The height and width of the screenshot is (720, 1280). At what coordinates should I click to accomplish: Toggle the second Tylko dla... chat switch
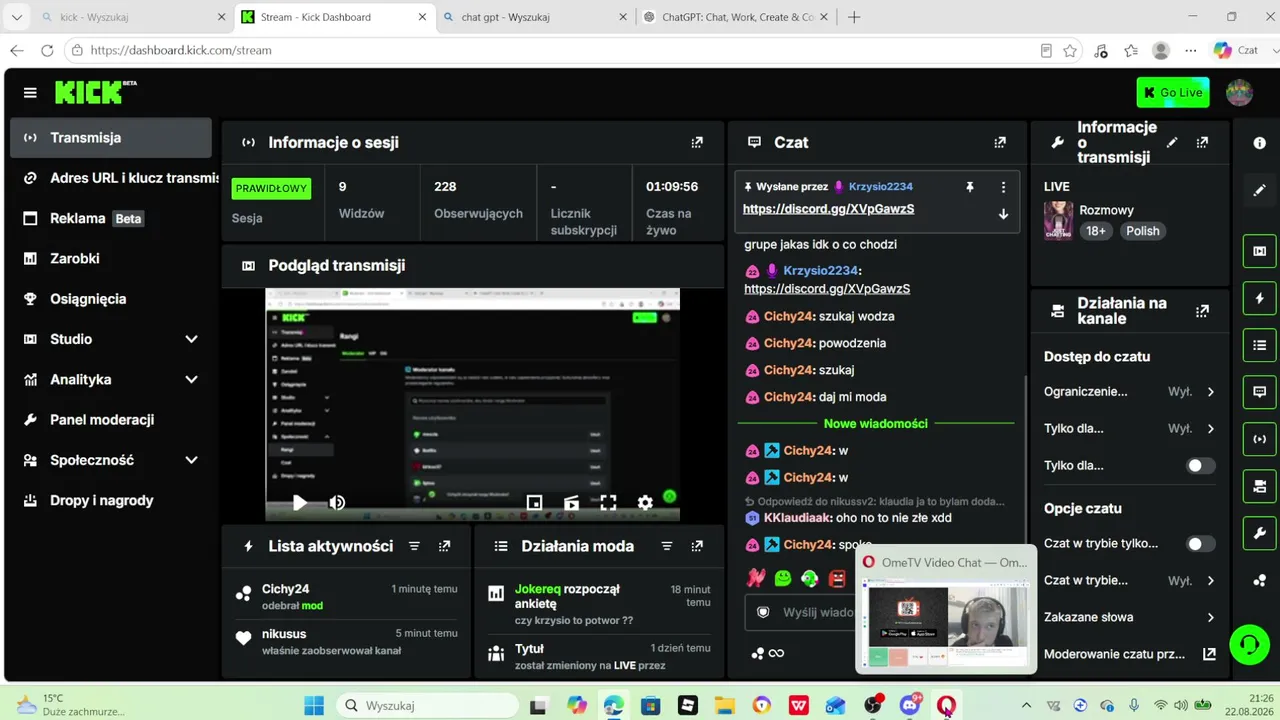tap(1201, 466)
